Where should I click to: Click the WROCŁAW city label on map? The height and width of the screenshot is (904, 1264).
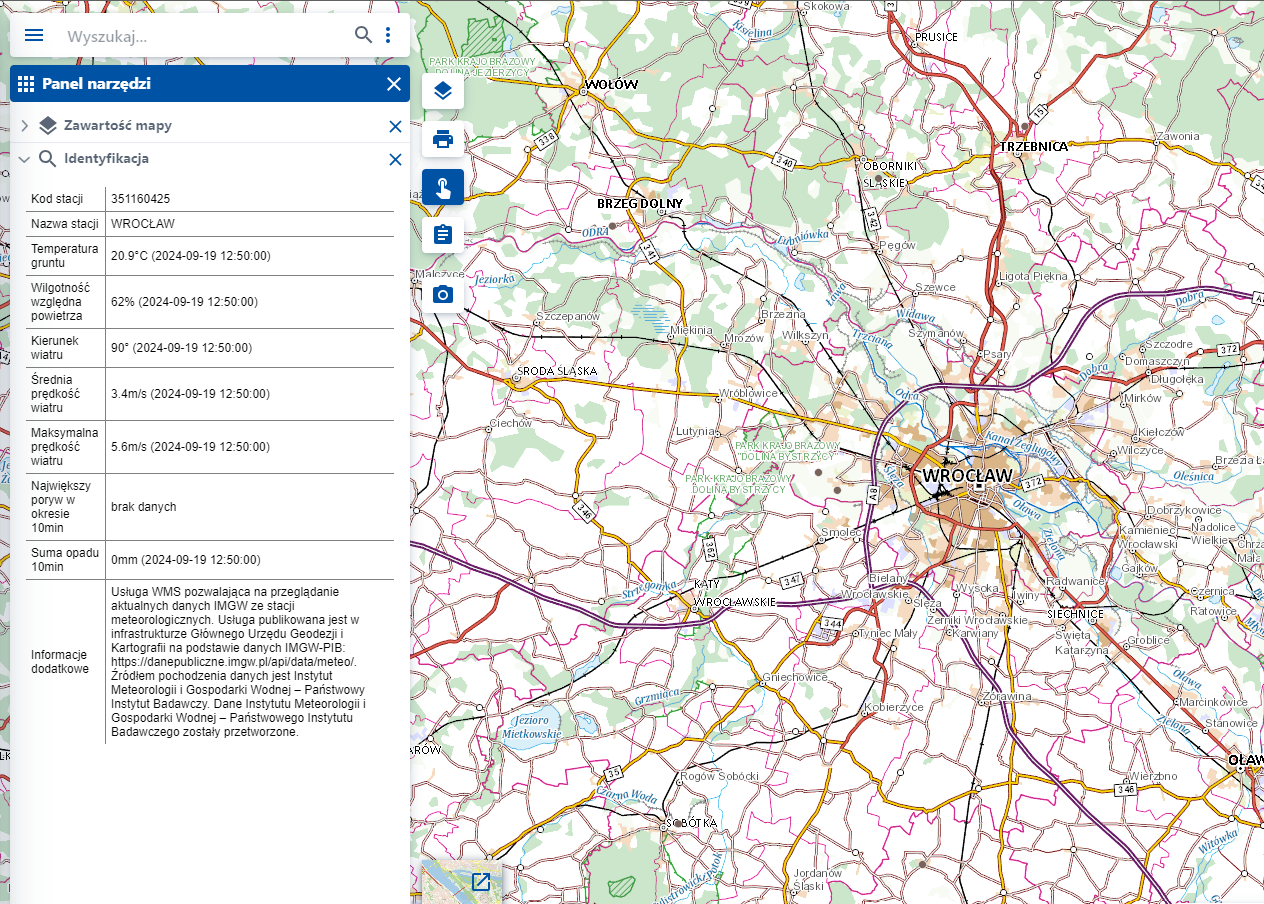coord(967,475)
